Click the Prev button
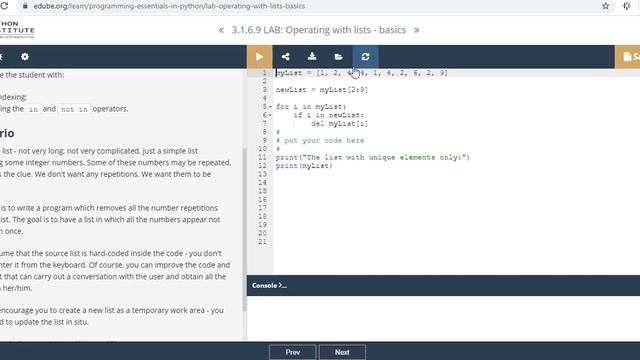This screenshot has width=640, height=360. [x=293, y=352]
